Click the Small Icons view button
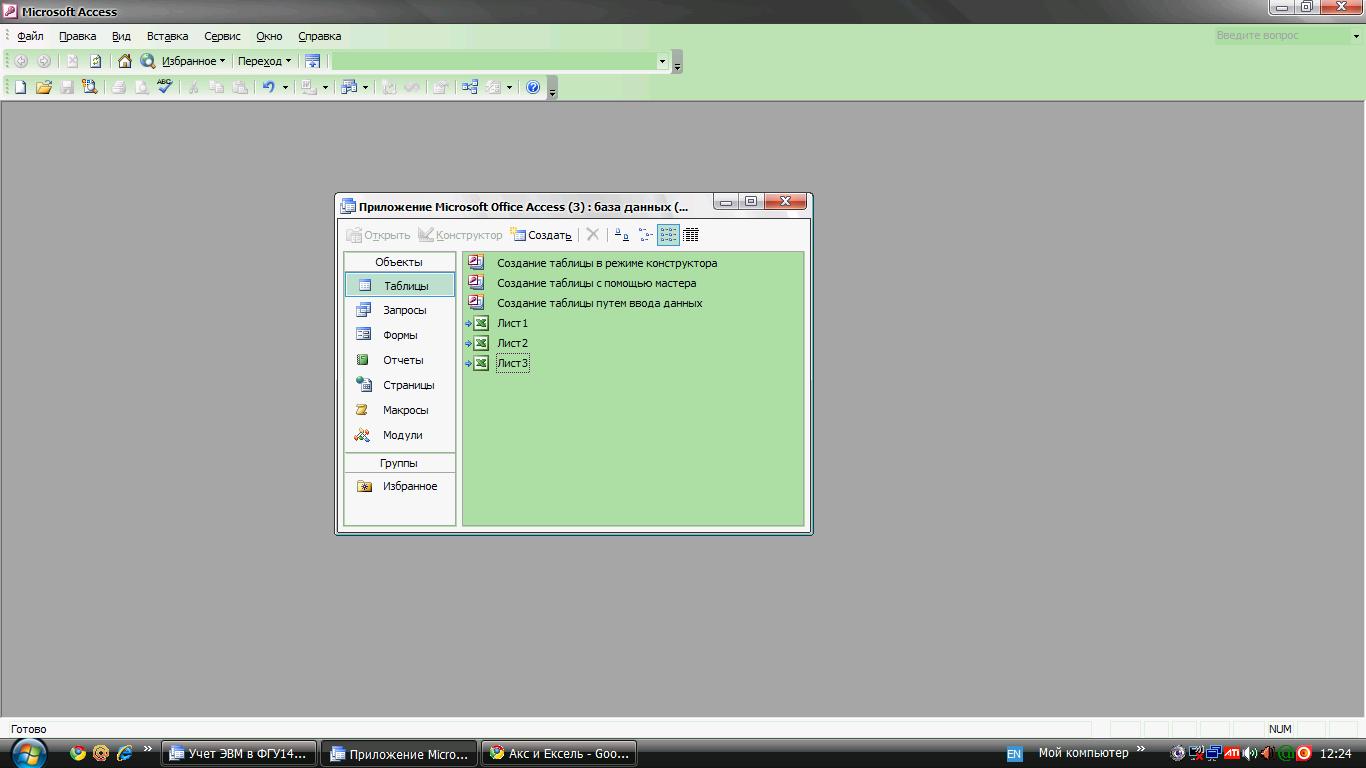 [x=645, y=235]
